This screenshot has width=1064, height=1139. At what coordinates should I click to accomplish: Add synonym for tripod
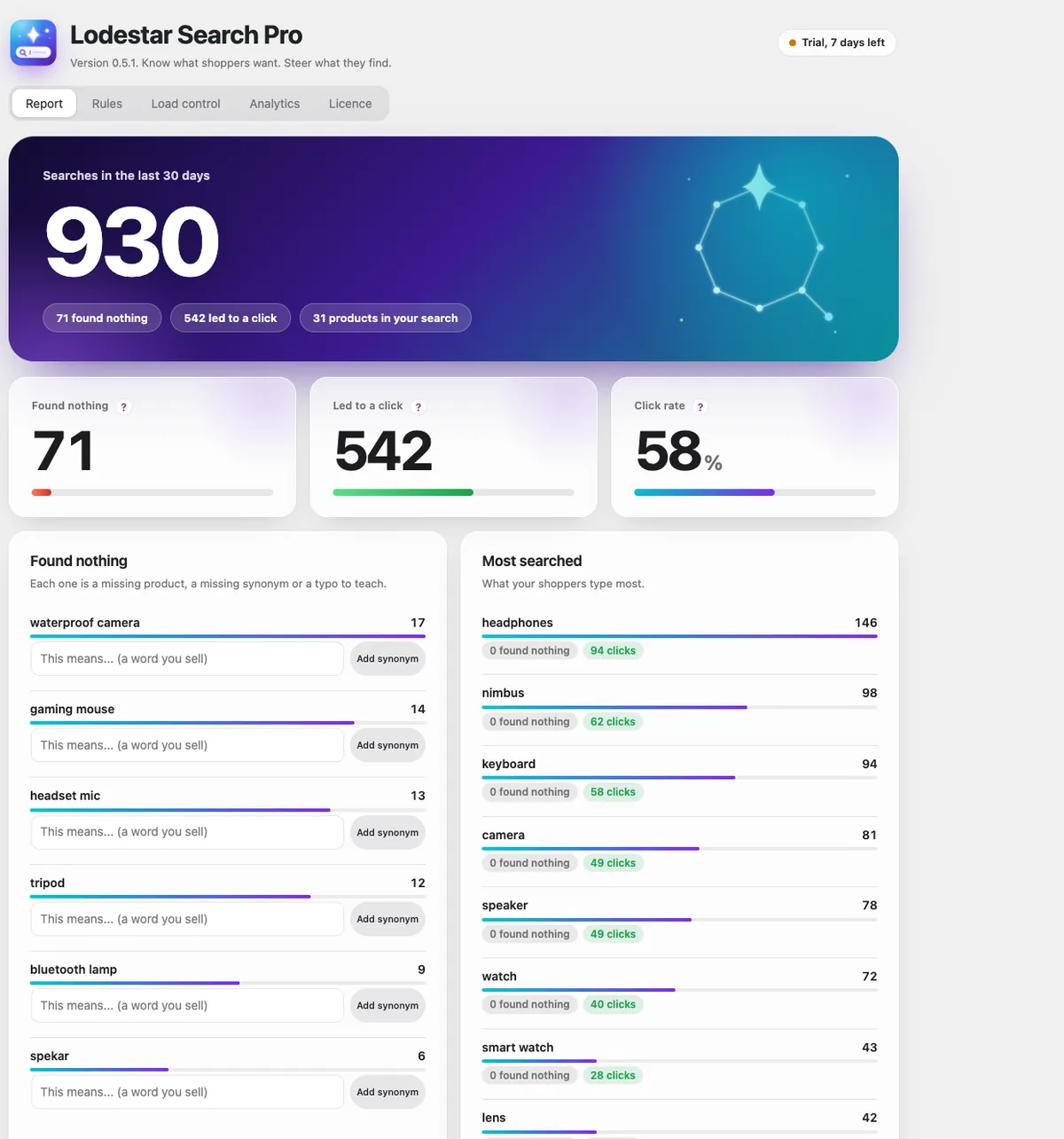click(x=387, y=919)
